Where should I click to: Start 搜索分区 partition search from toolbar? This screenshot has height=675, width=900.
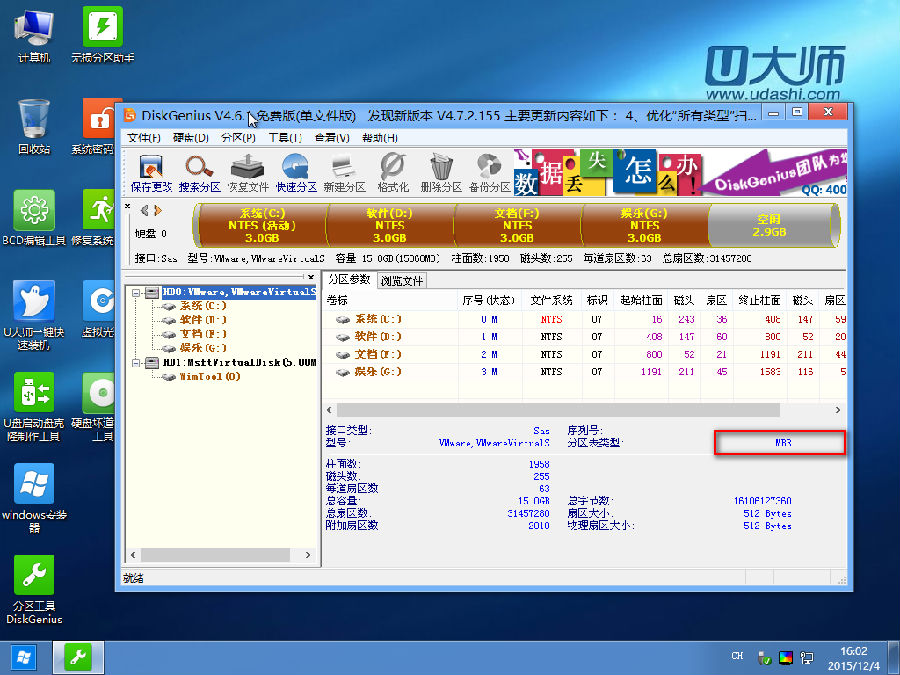click(199, 173)
